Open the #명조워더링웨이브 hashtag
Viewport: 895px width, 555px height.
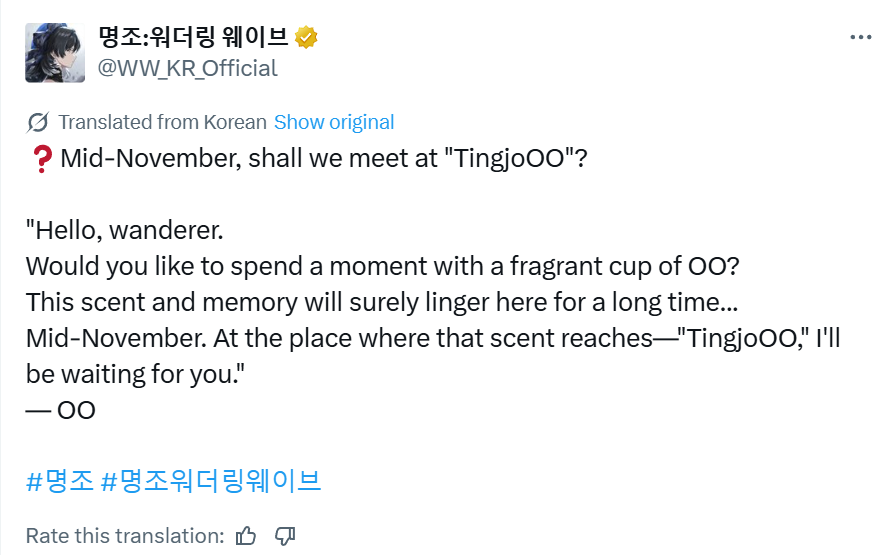[211, 480]
